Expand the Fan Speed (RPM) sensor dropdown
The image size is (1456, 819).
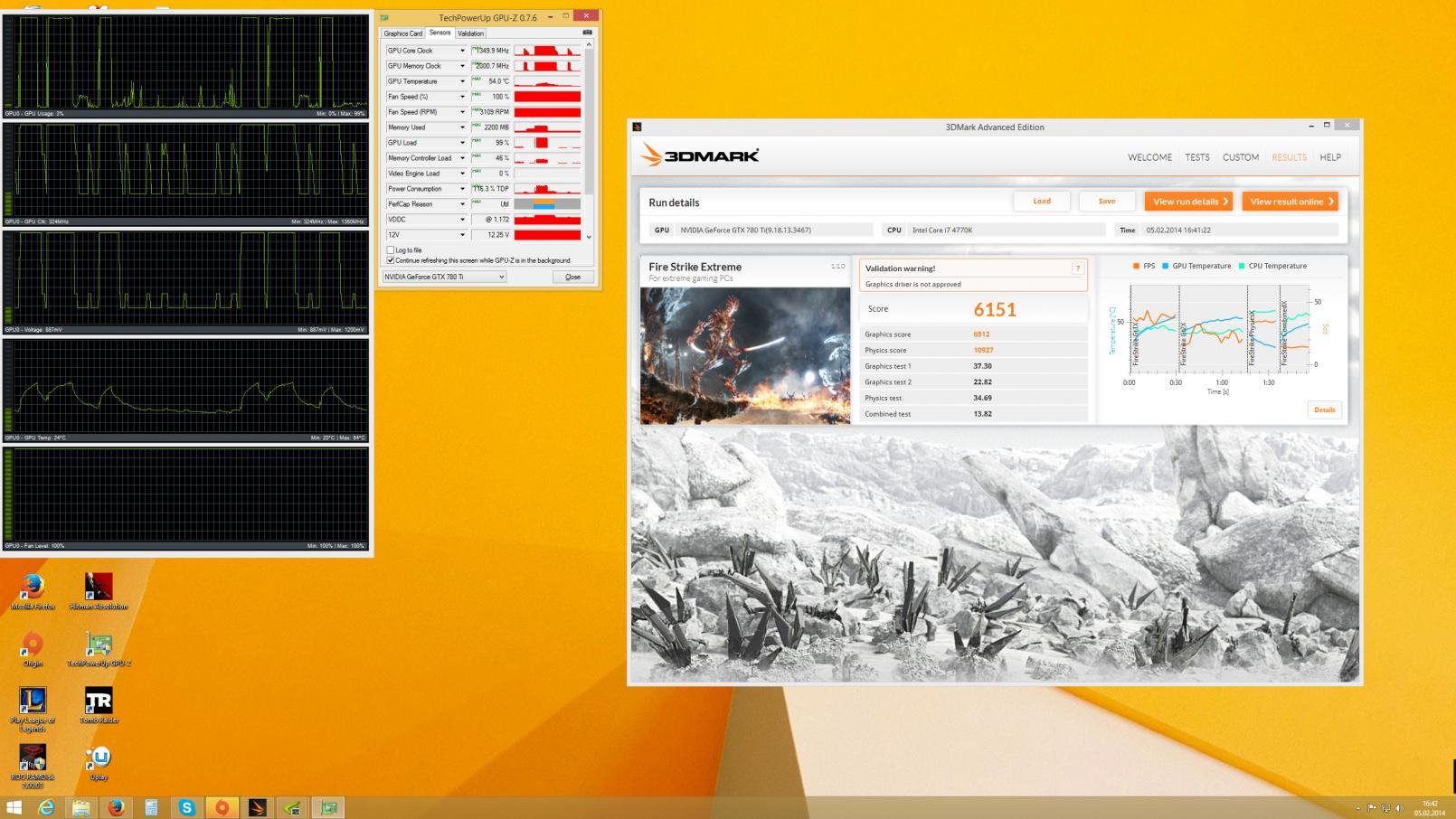coord(462,112)
